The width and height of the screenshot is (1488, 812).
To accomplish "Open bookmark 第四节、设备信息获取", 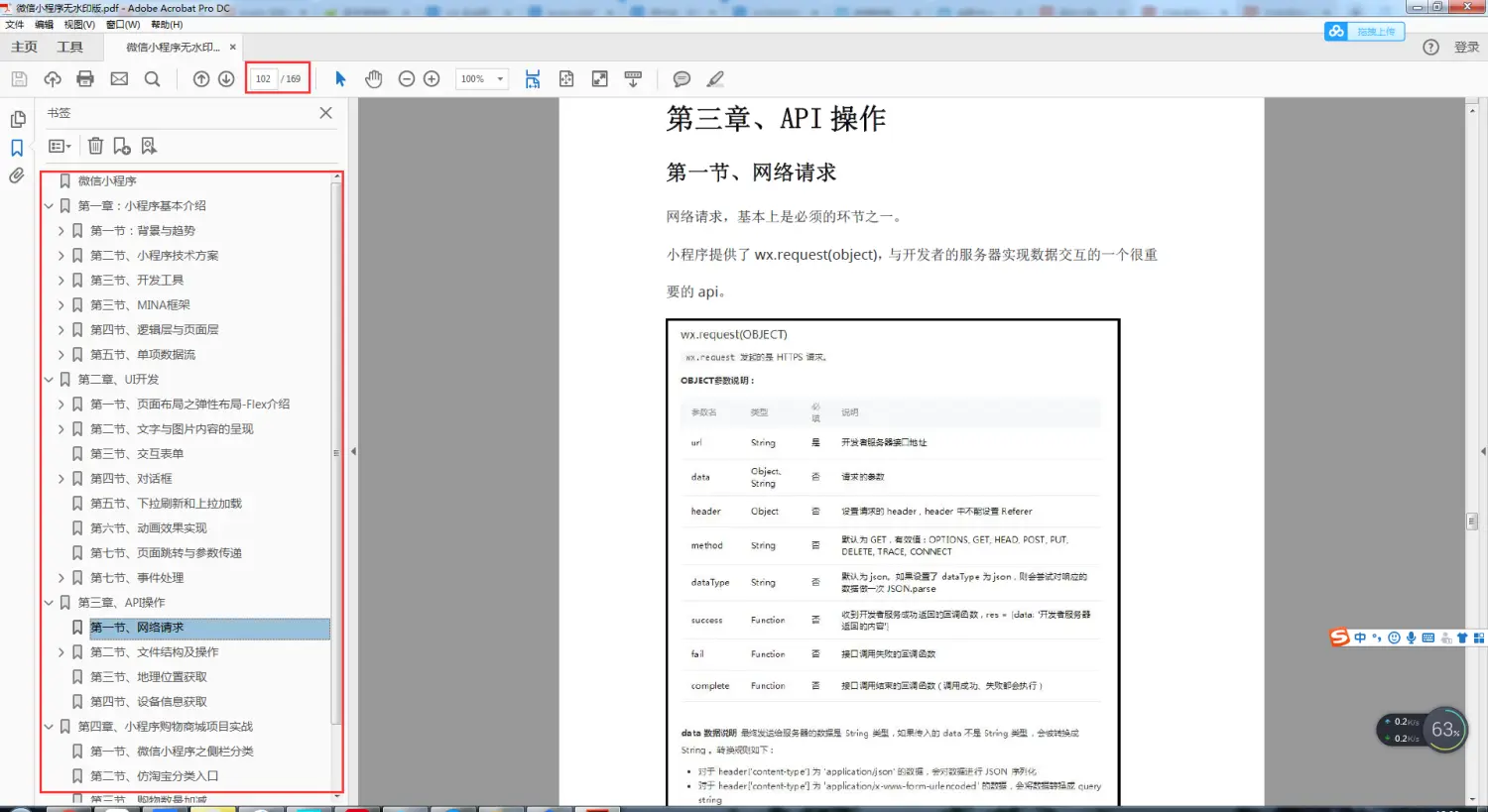I will [149, 702].
